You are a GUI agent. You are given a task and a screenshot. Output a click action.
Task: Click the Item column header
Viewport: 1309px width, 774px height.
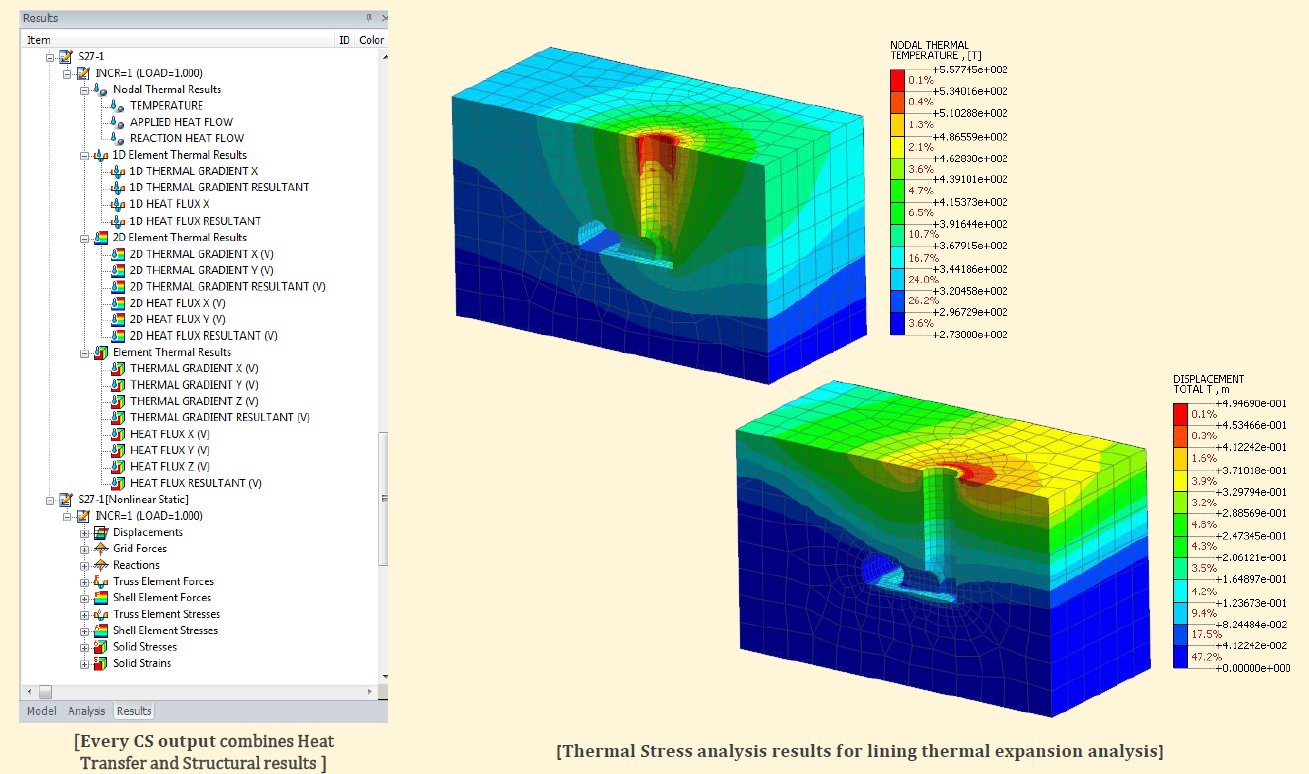[177, 40]
